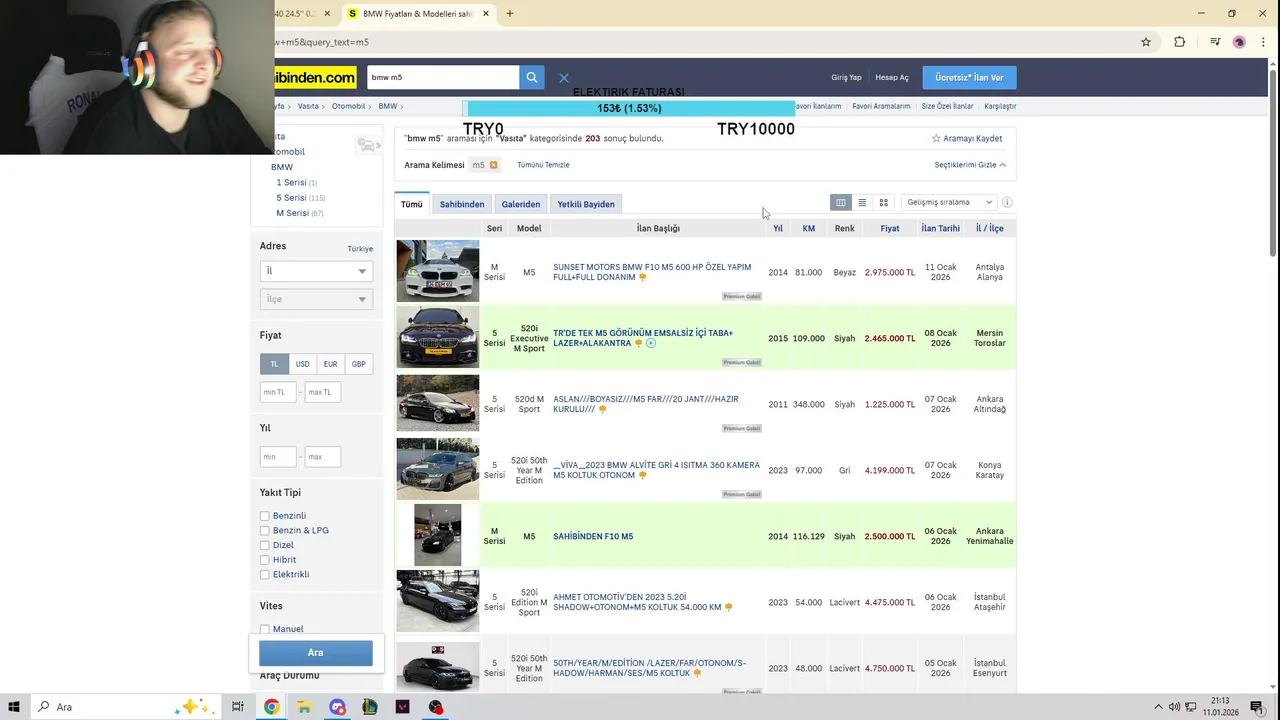Check the Hibrit fuel type

coord(265,560)
